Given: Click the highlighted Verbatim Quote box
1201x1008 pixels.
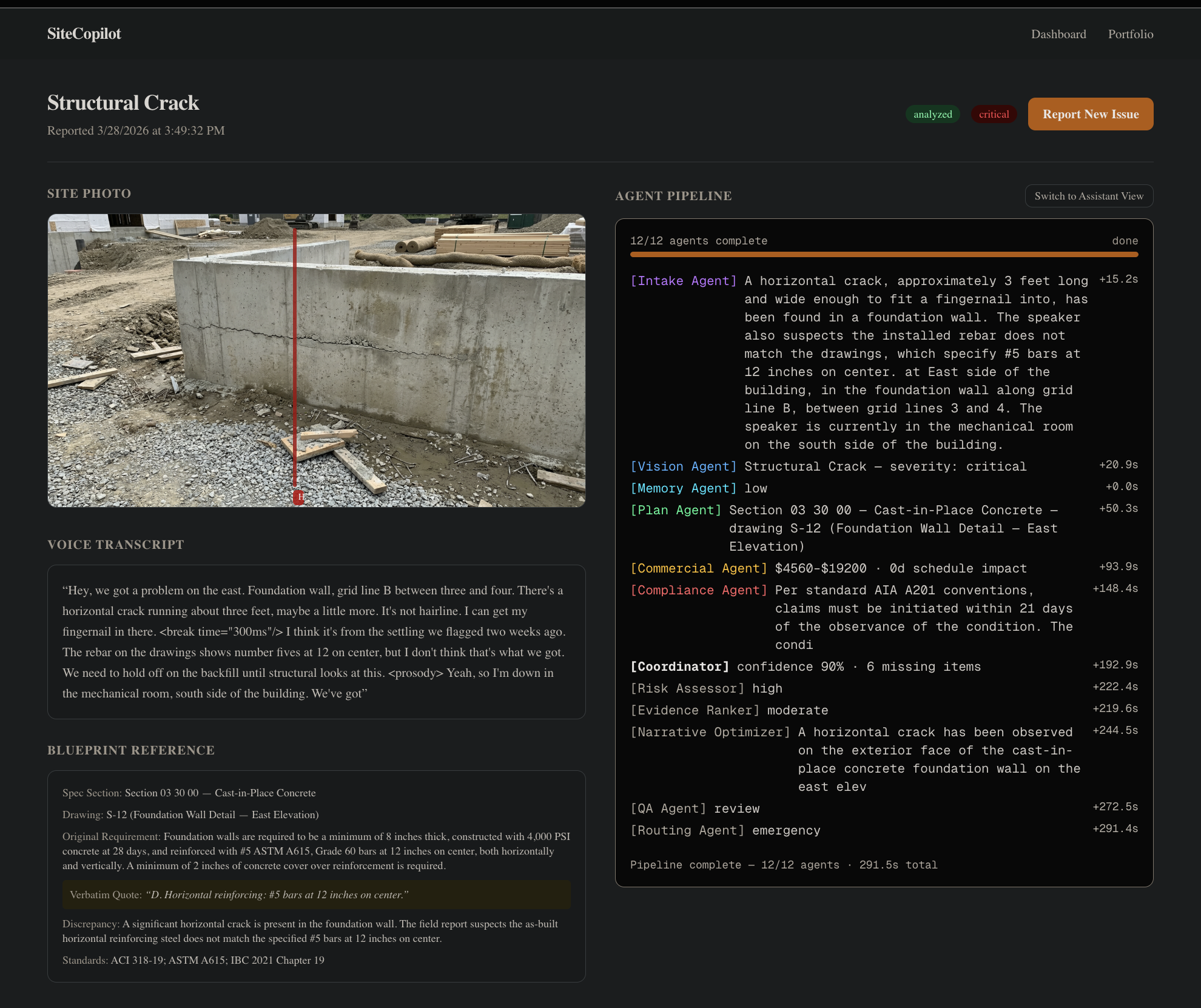Looking at the screenshot, I should 316,895.
